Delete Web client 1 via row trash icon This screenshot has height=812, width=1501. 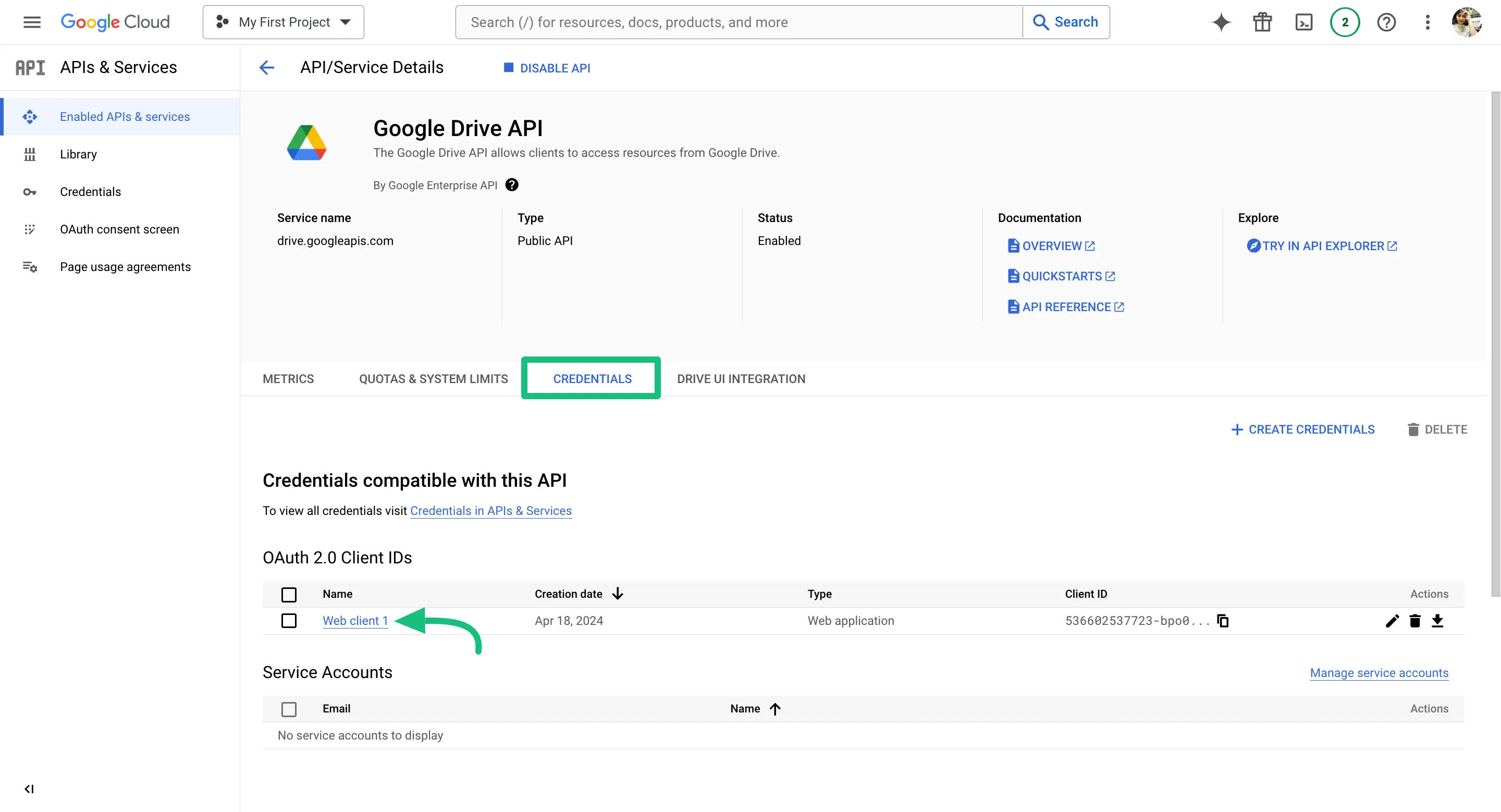tap(1415, 621)
